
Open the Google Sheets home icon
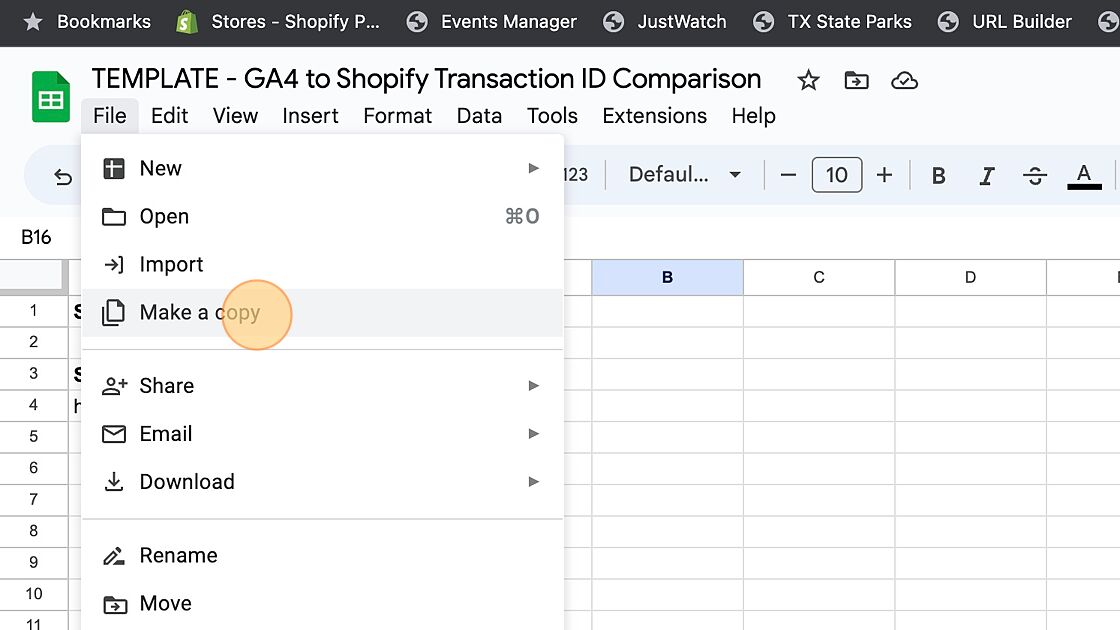(51, 98)
